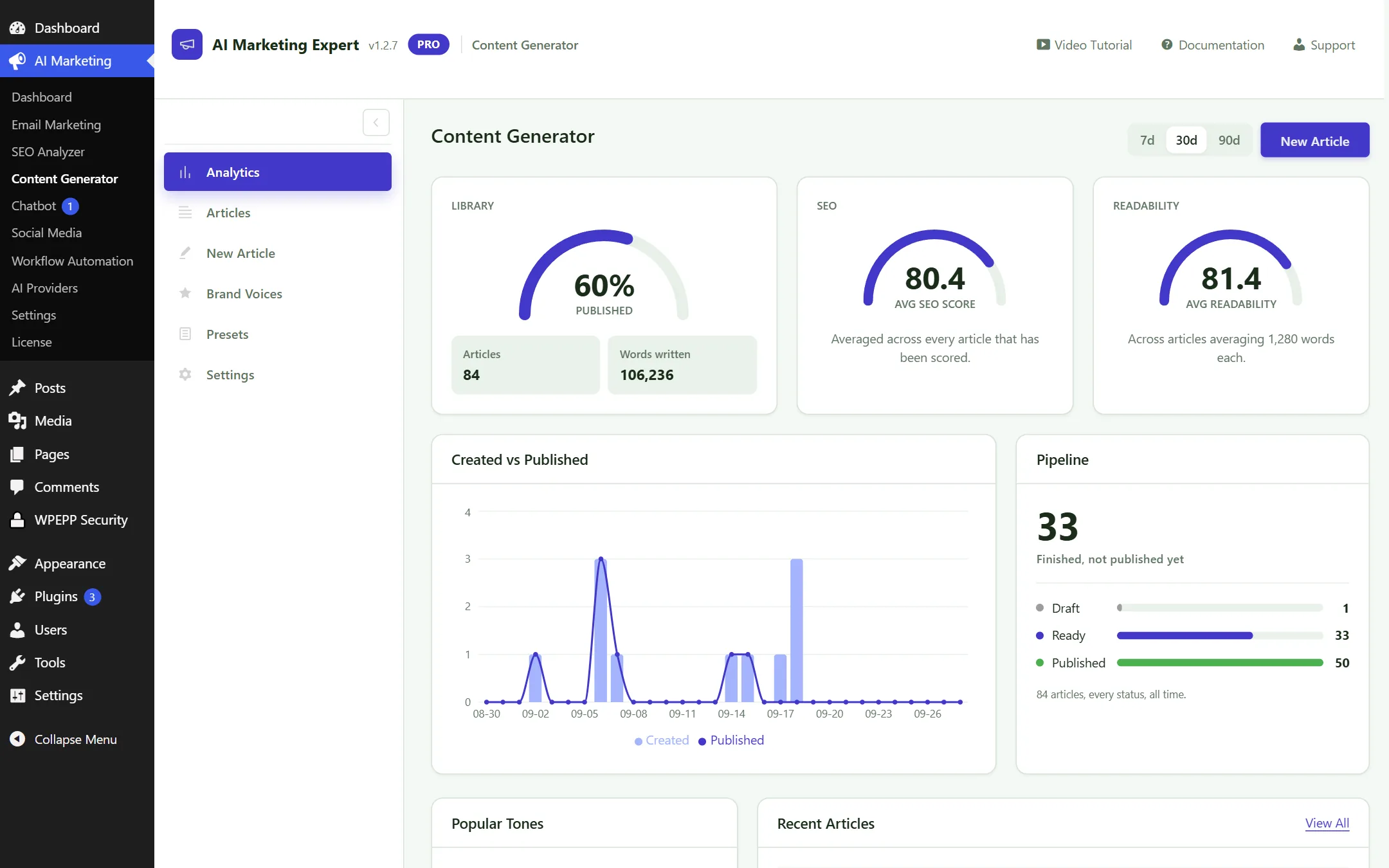Click the Documentation question mark icon
This screenshot has height=868, width=1389.
click(1167, 45)
